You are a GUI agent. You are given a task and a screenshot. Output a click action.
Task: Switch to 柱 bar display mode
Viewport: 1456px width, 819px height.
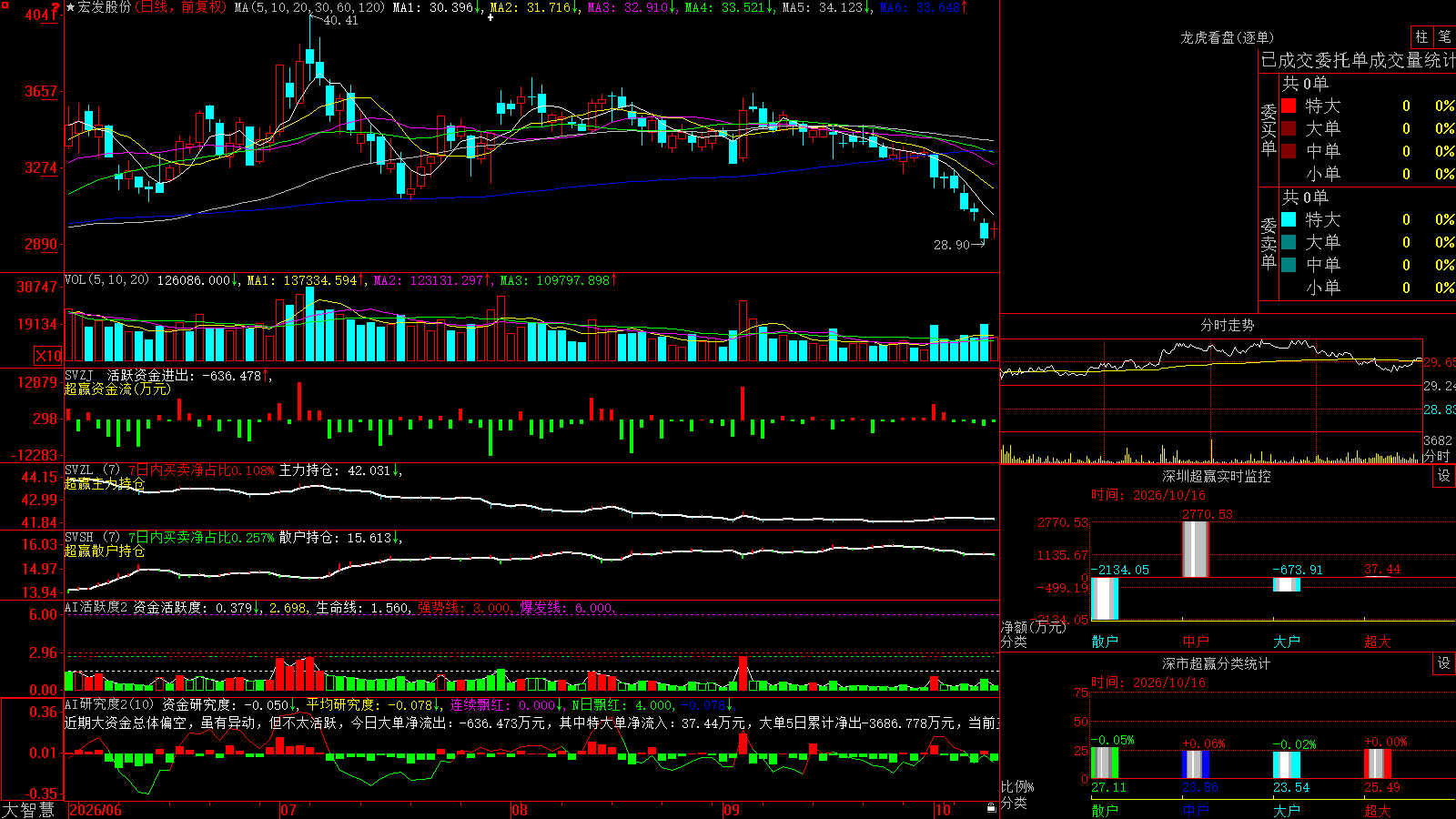(x=1421, y=36)
